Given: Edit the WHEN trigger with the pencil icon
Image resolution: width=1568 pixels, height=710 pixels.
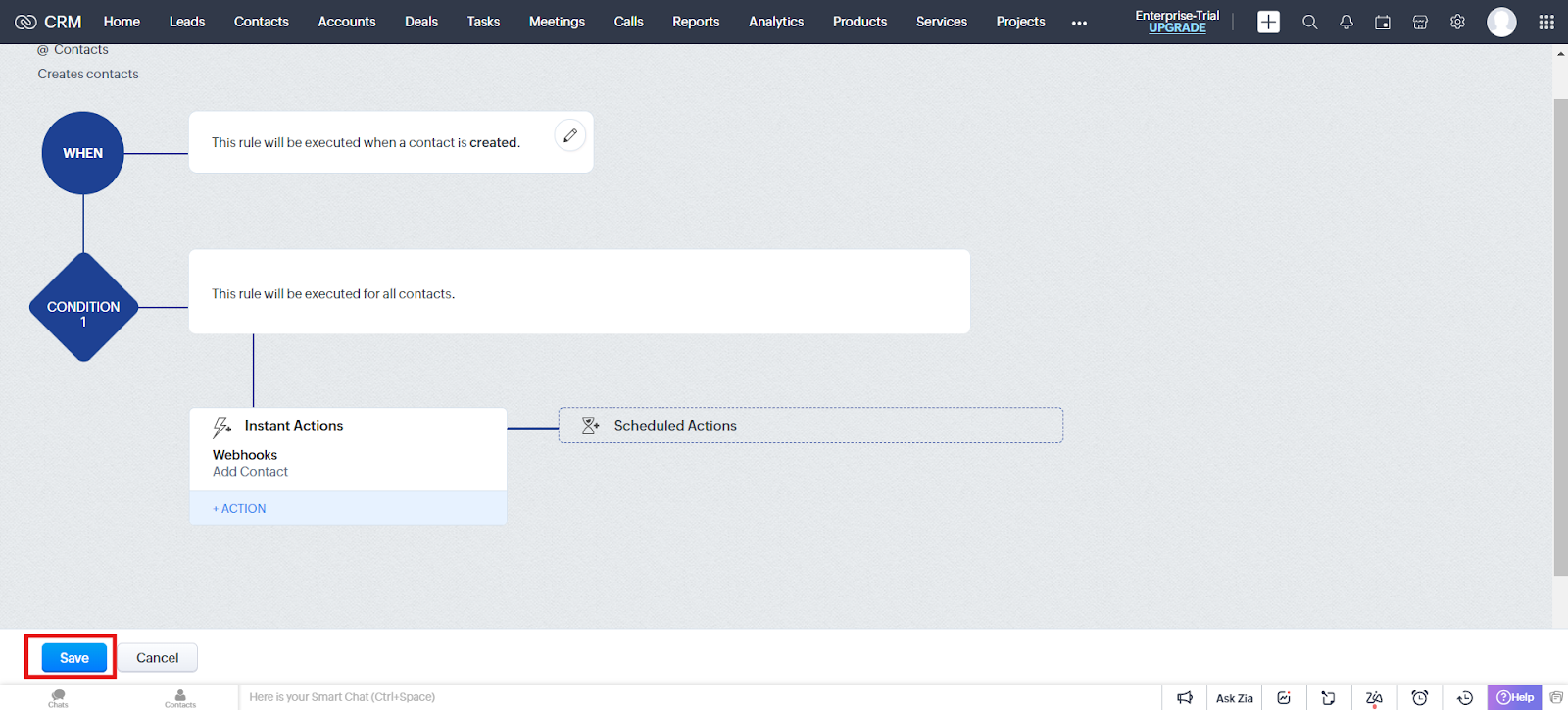Looking at the screenshot, I should pyautogui.click(x=570, y=135).
